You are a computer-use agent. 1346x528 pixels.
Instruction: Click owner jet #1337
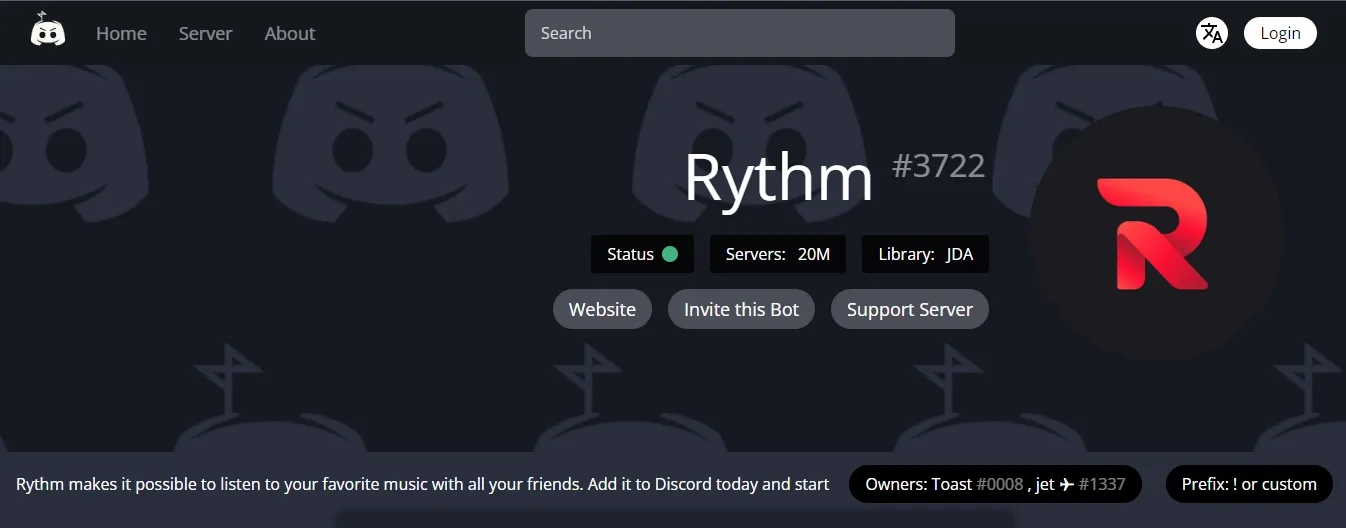[1080, 484]
